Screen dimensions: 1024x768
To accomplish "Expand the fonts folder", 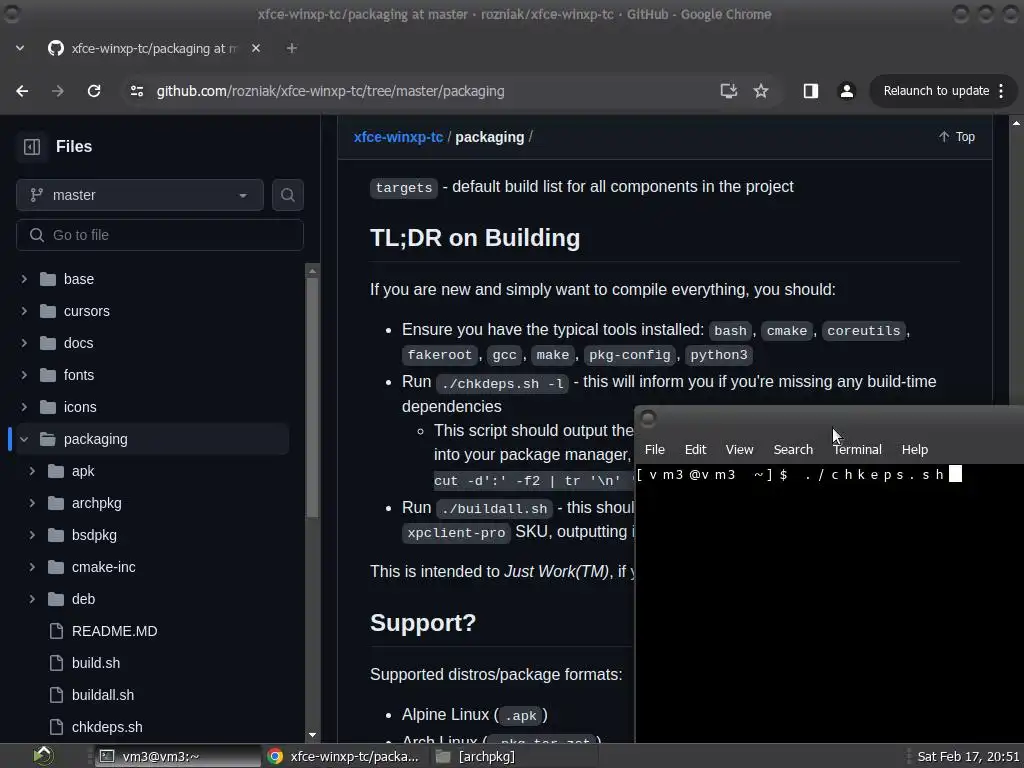I will click(24, 375).
